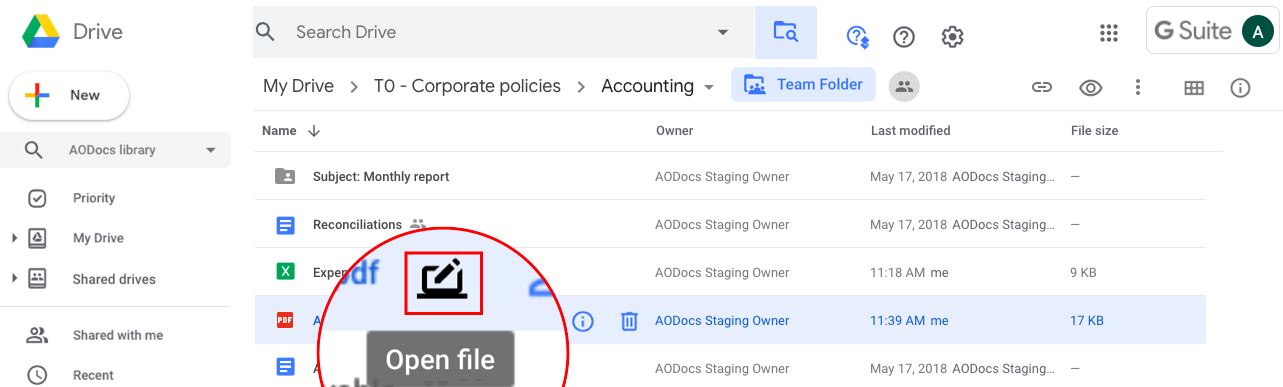
Task: Select the Reconciliations document row
Action: point(730,225)
